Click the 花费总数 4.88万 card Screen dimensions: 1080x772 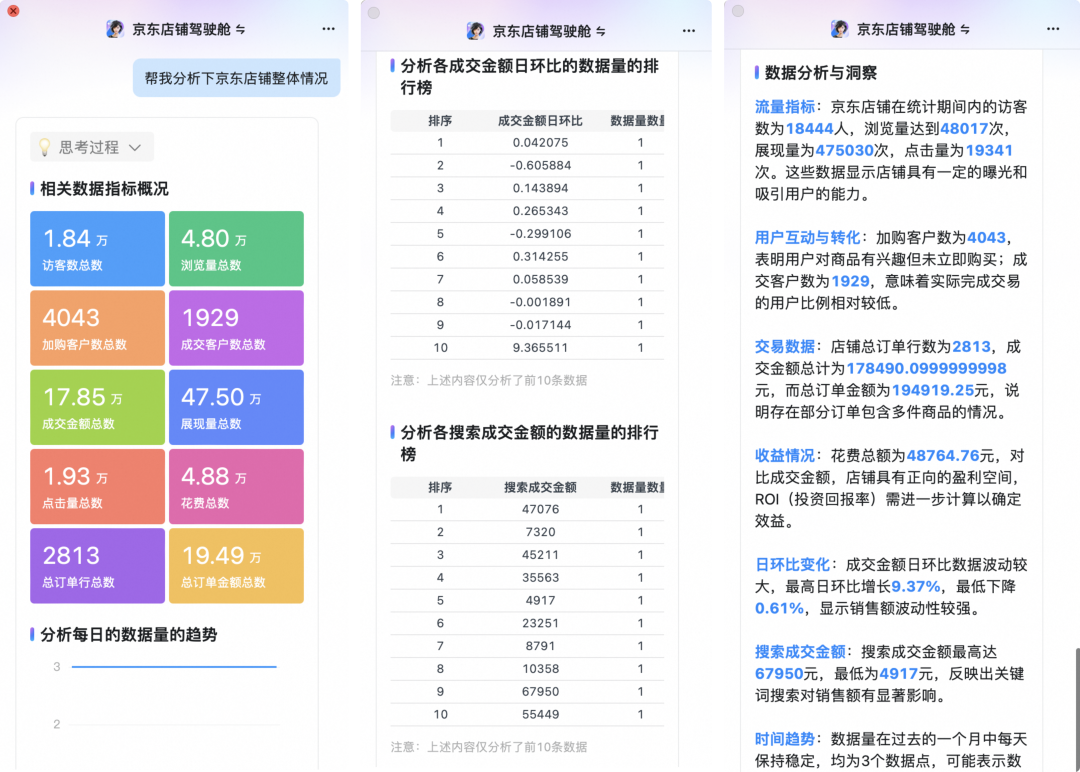[x=236, y=486]
